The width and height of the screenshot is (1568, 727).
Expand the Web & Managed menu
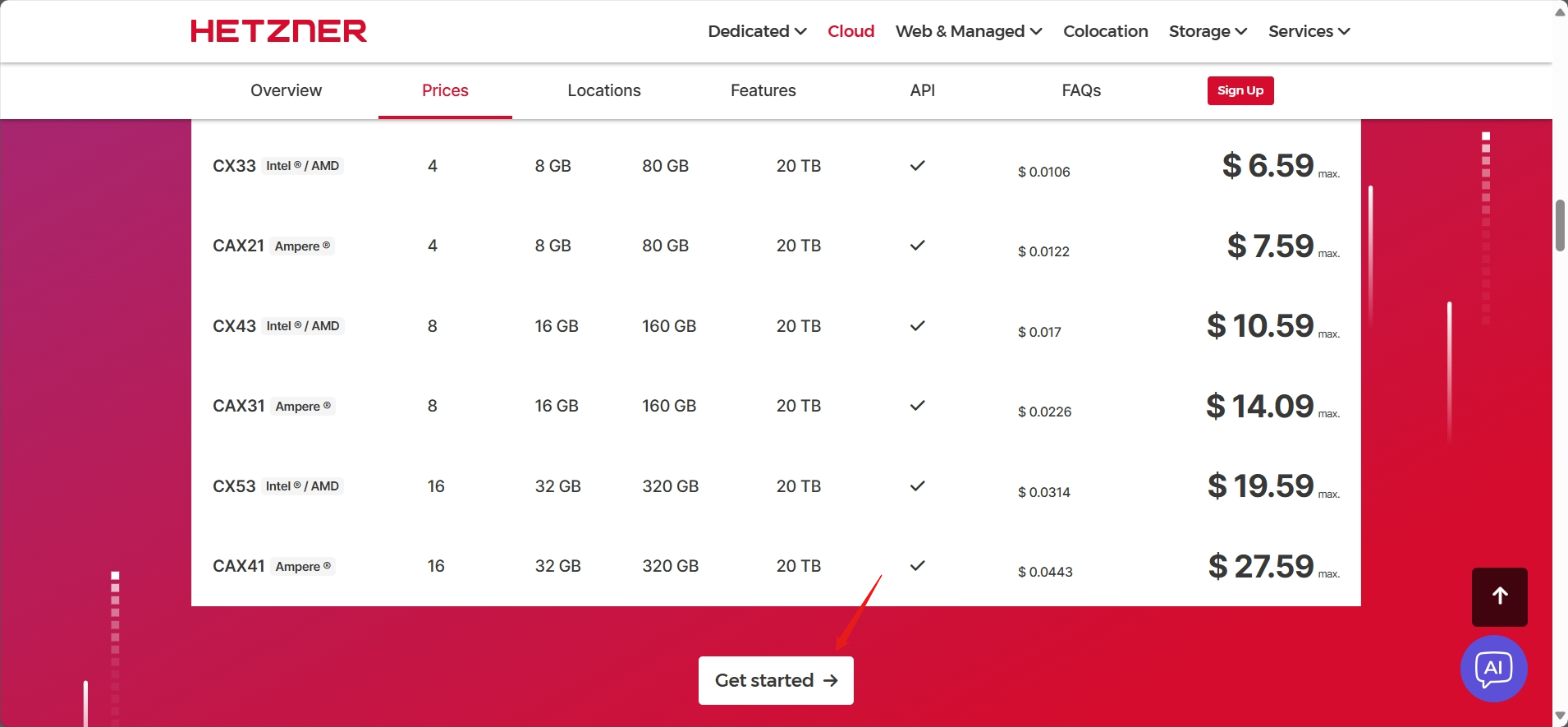(969, 31)
